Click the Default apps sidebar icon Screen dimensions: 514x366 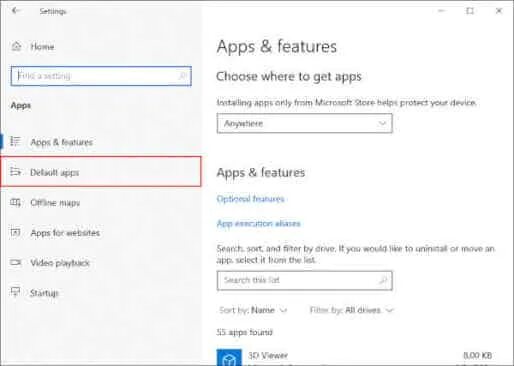[x=15, y=172]
